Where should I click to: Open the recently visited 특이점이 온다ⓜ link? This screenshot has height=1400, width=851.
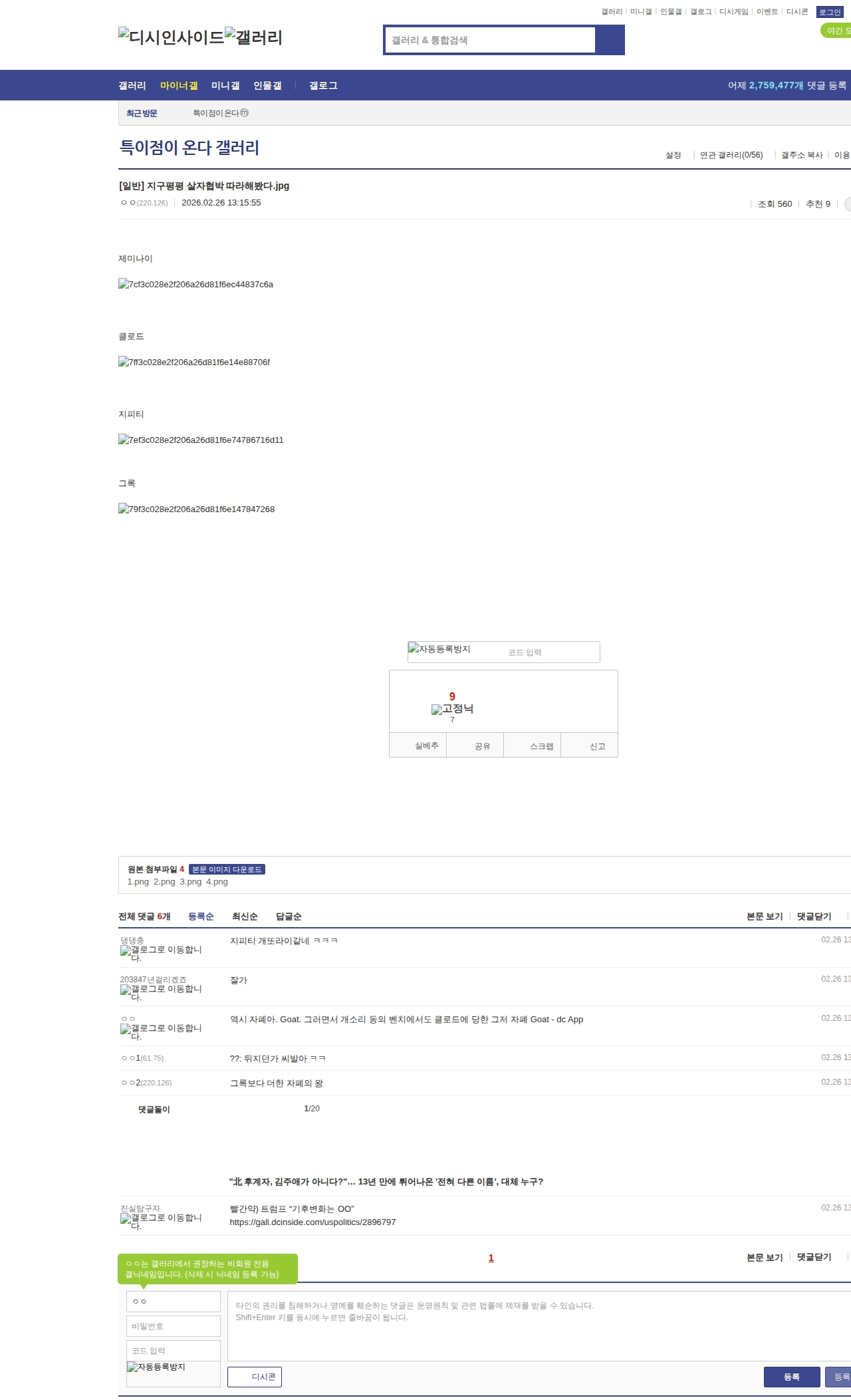221,113
